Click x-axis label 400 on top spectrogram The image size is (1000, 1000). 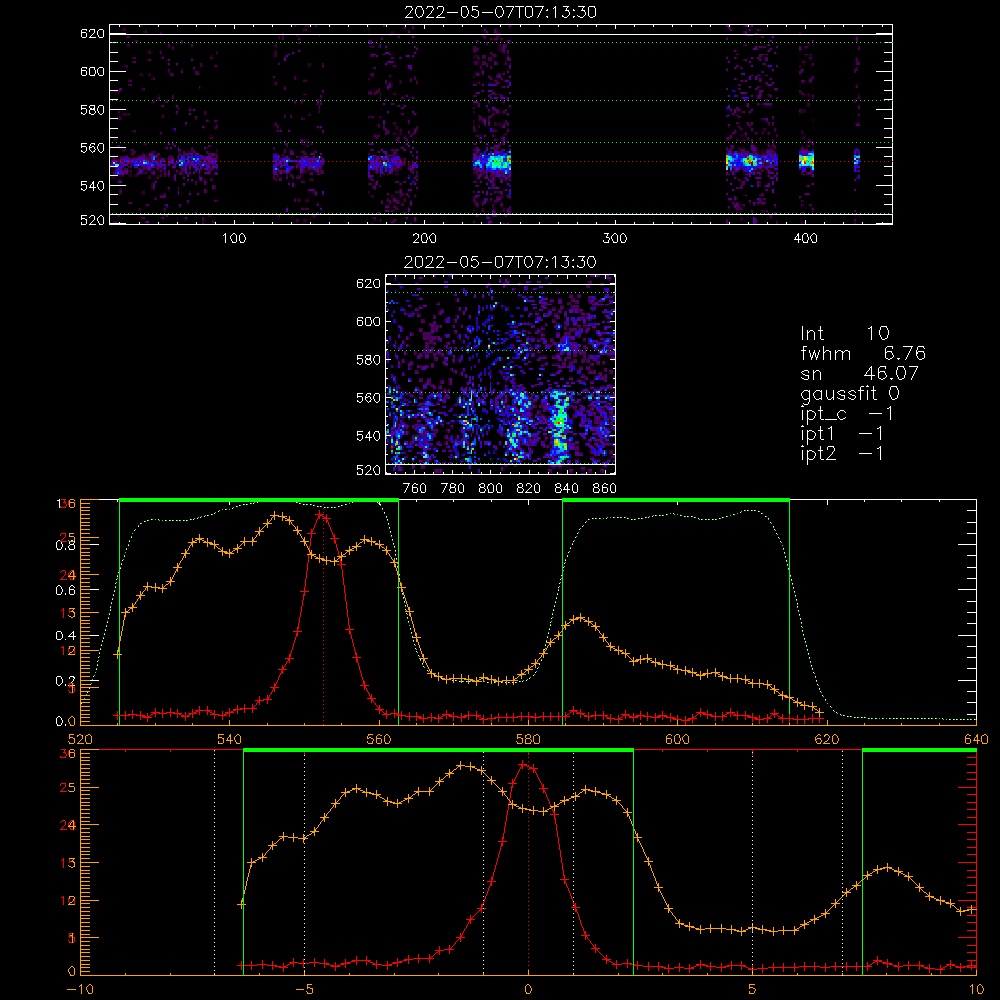[805, 239]
